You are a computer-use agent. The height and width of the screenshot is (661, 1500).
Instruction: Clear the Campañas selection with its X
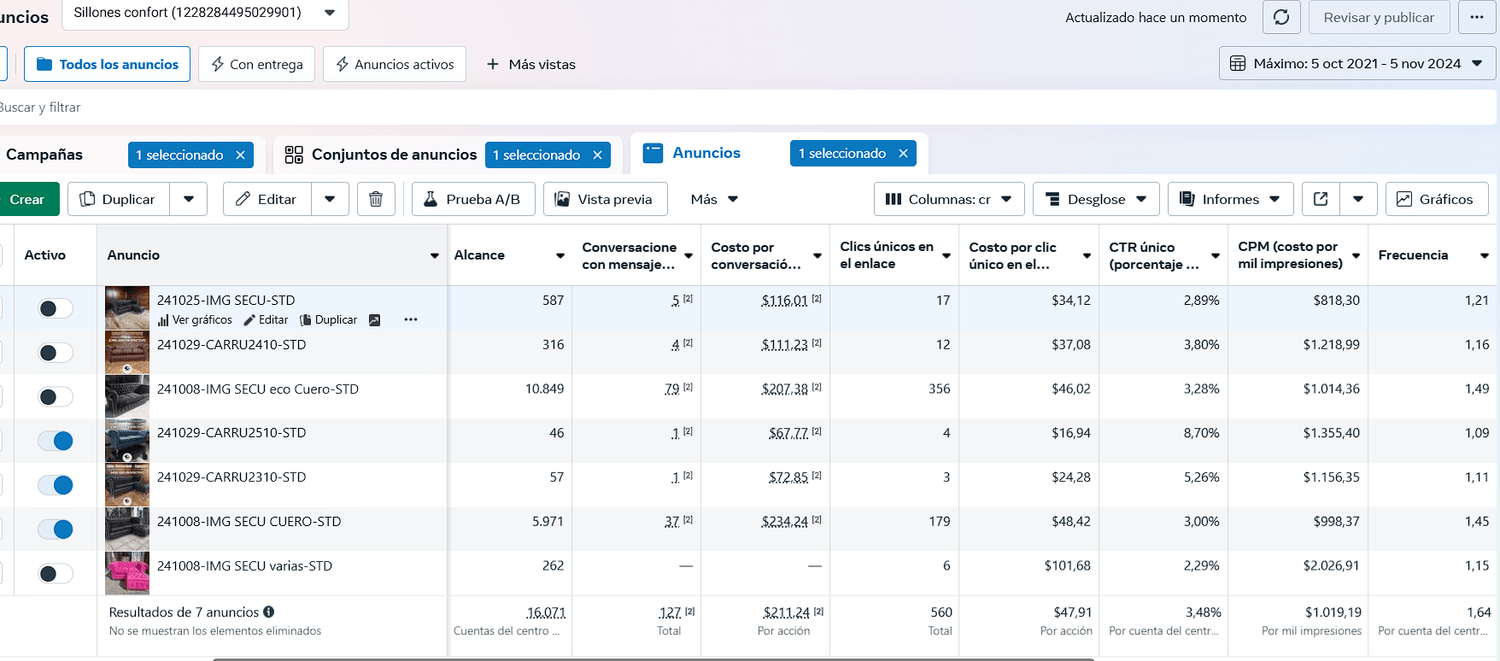point(240,155)
